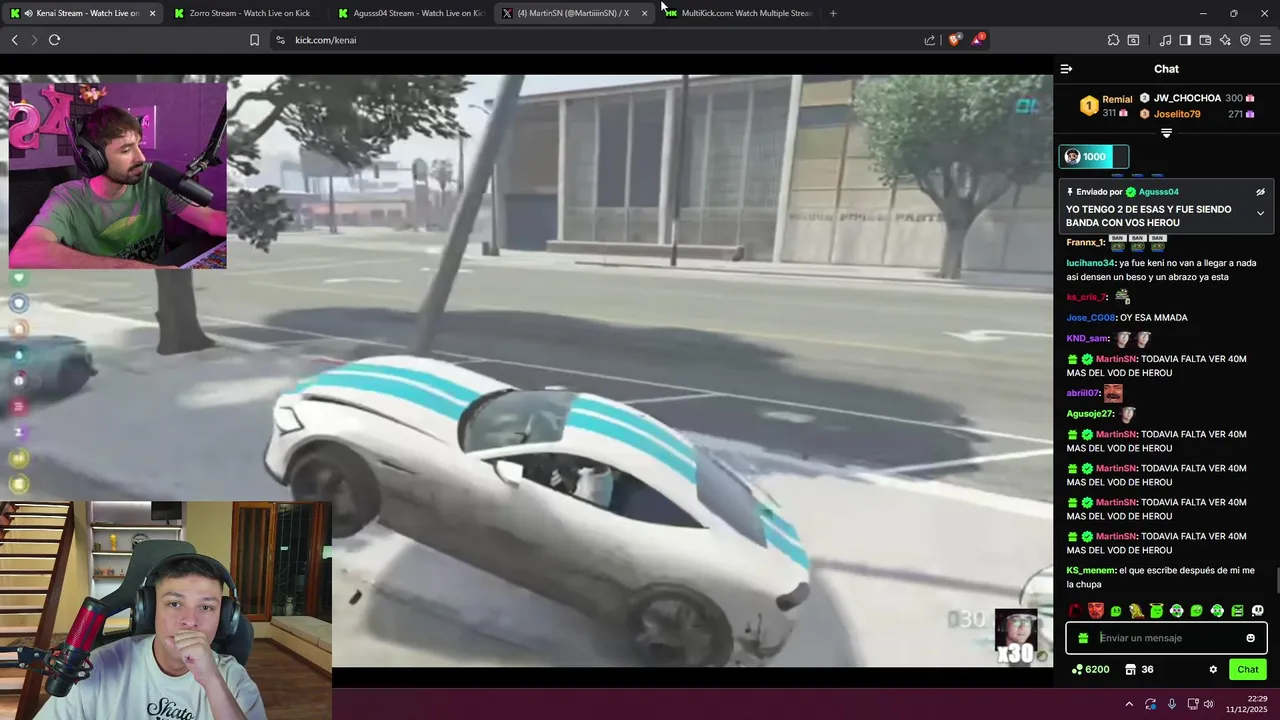Click the channel points icon showing 6200
This screenshot has width=1280, height=720.
1090,670
